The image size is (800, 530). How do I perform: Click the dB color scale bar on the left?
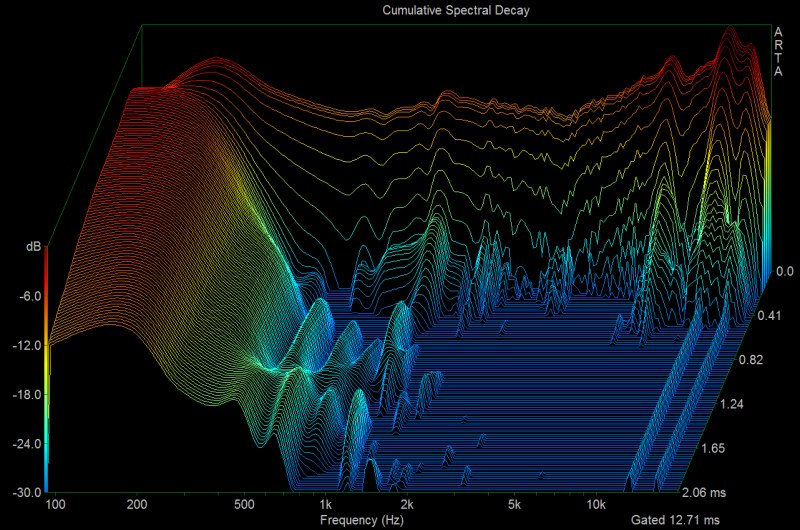pyautogui.click(x=46, y=369)
